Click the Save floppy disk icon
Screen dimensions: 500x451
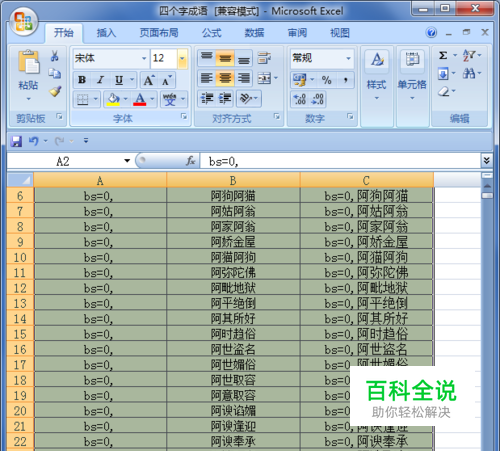[16, 141]
